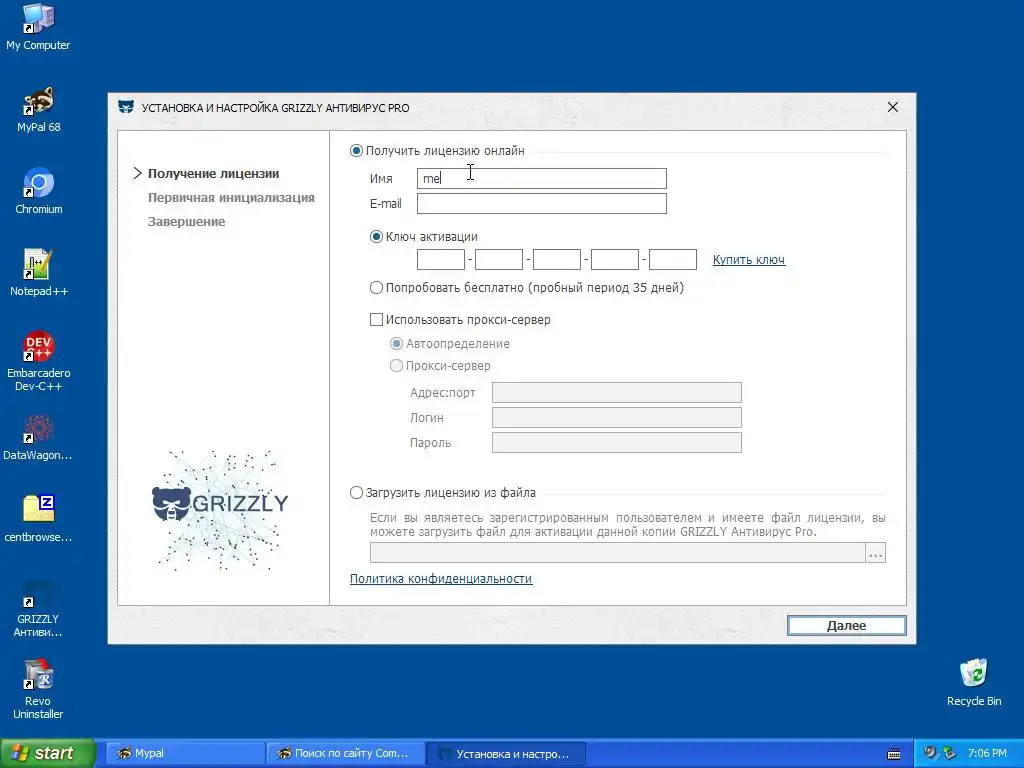1024x768 pixels.
Task: Select 'Завершение' step in sidebar
Action: 186,222
